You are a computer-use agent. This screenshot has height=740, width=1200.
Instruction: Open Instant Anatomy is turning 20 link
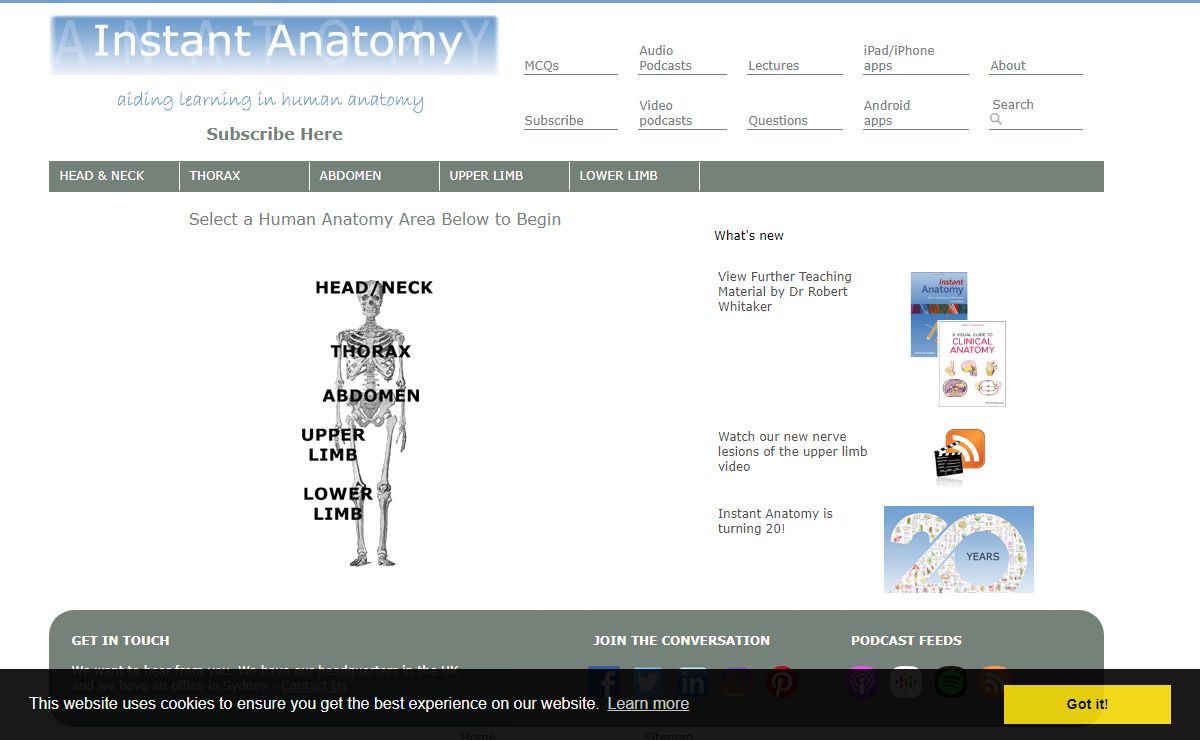click(x=775, y=521)
